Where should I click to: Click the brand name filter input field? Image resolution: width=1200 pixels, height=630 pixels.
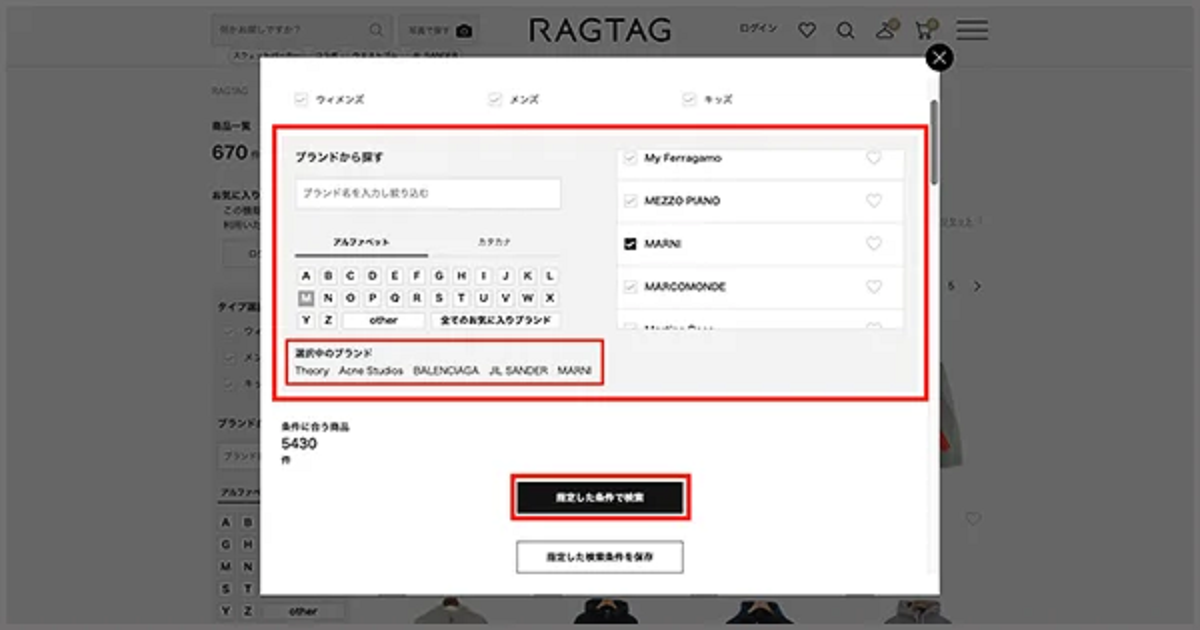pos(428,193)
